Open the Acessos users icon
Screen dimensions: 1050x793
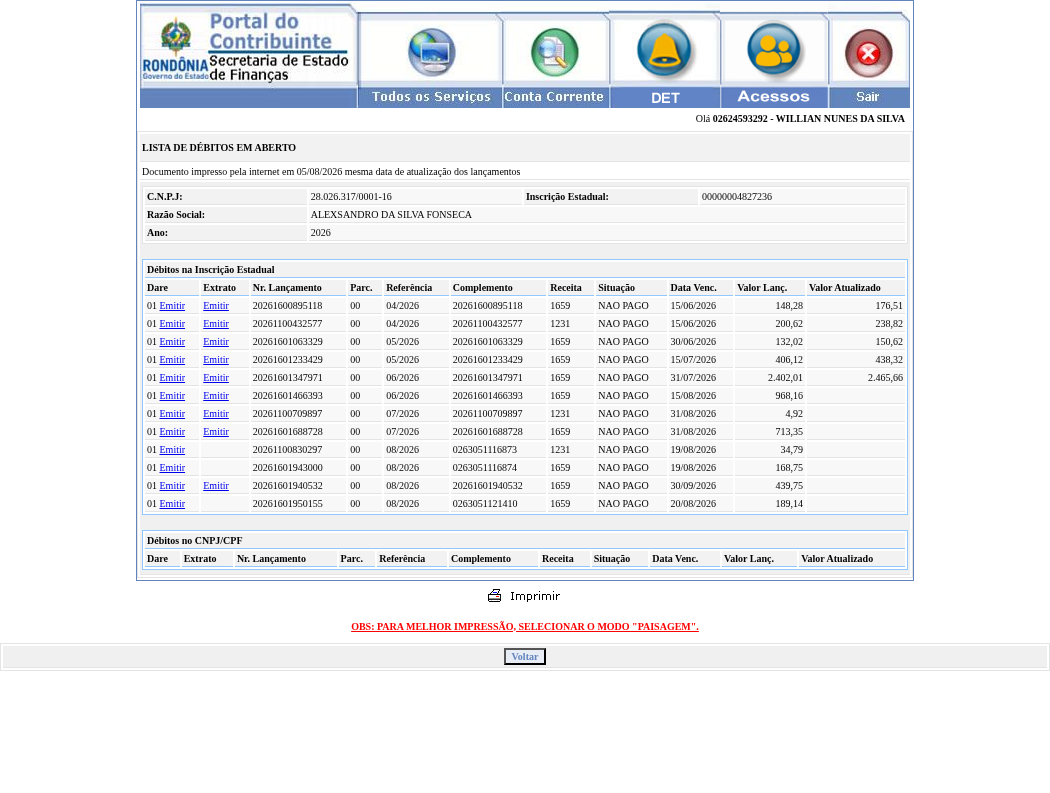pos(773,50)
